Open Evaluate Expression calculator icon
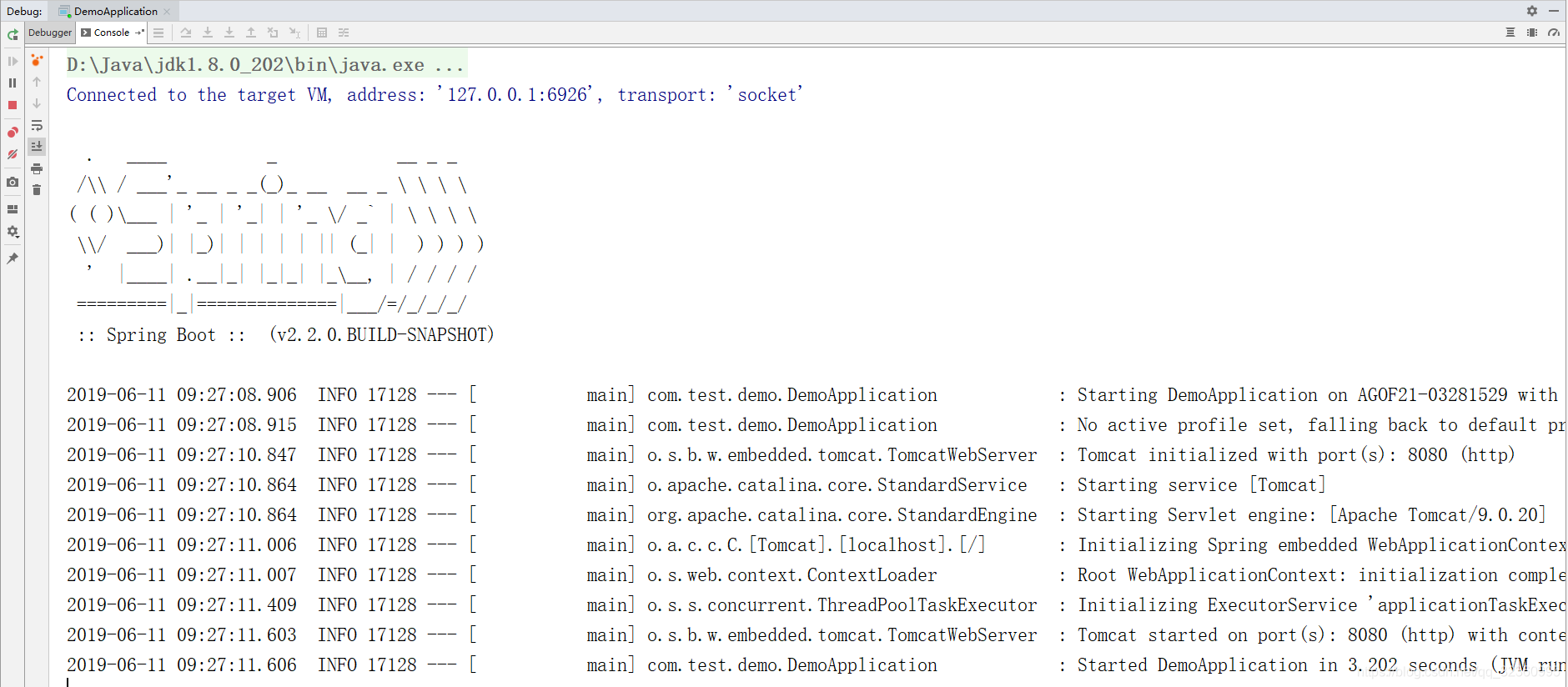 [x=322, y=33]
